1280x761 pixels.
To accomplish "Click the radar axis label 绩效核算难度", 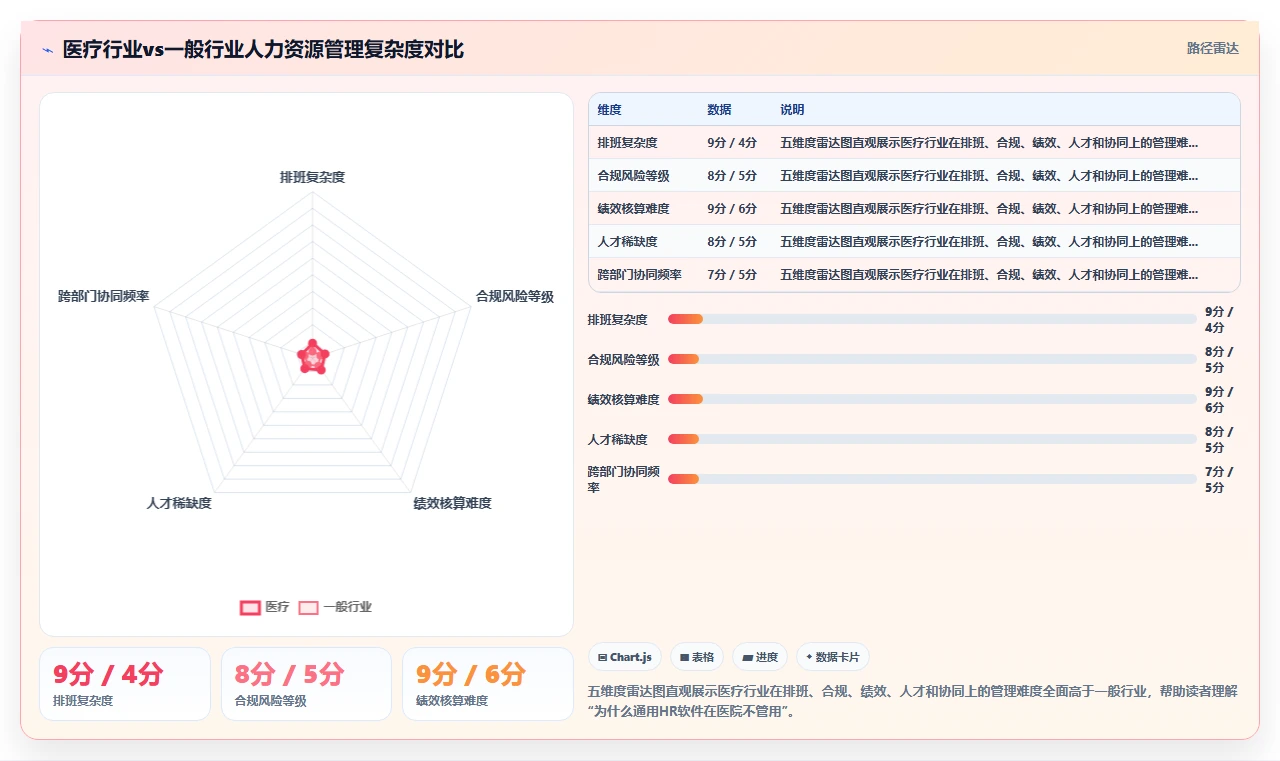I will [452, 503].
